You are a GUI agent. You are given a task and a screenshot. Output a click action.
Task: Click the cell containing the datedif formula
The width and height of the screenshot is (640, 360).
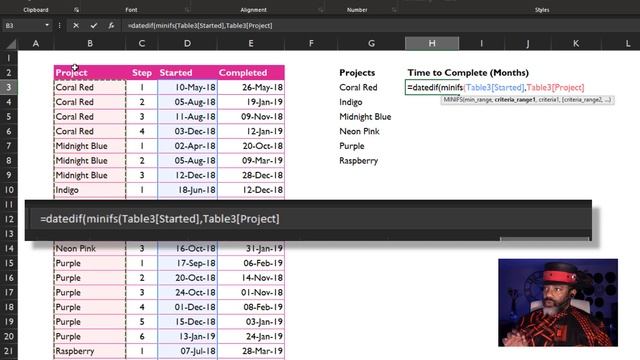432,87
